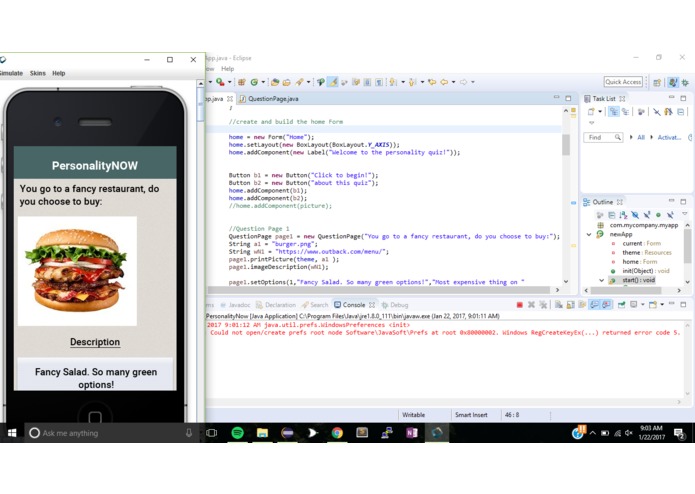Click the Toggle Block Selection toolbar icon
Screen dimensions: 695x494
[x=367, y=82]
